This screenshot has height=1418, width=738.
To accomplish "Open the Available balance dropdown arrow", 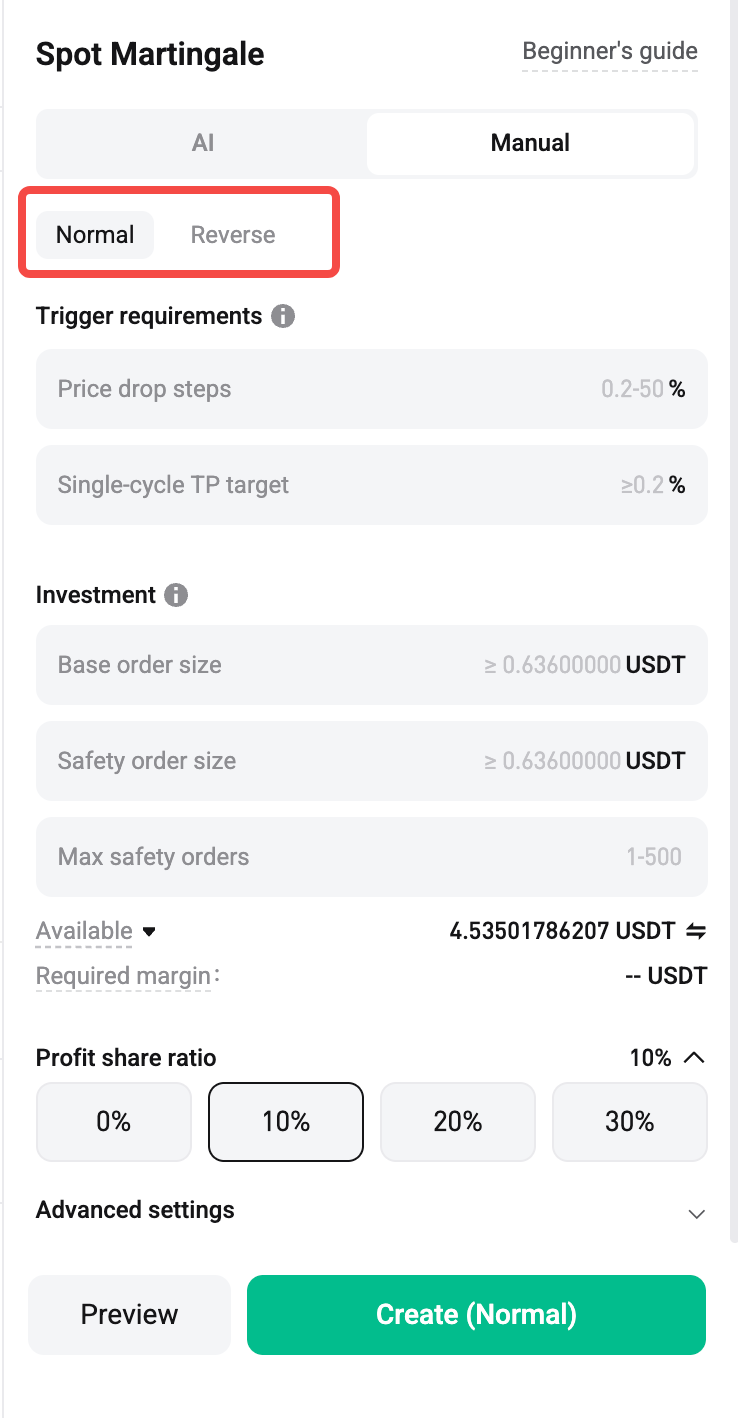I will tap(150, 932).
